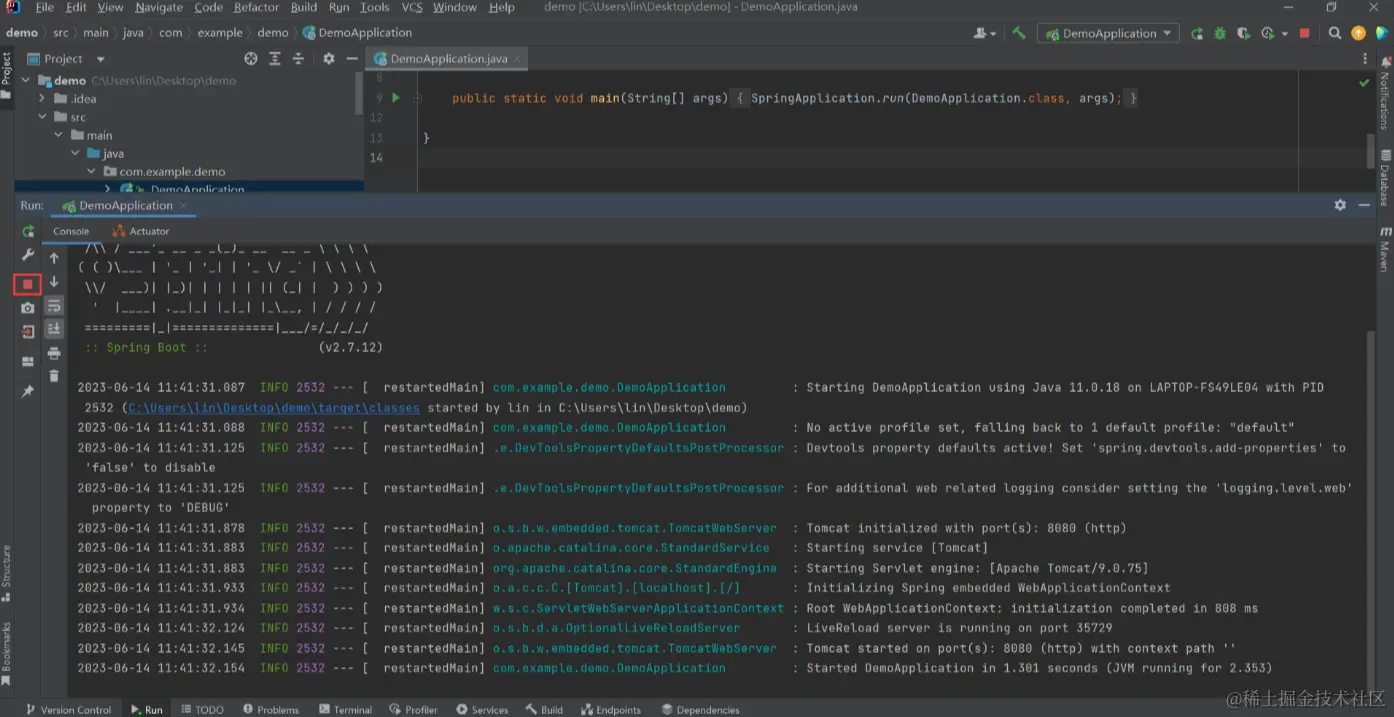Viewport: 1394px width, 717px height.
Task: Click the Build project hammer icon
Action: tap(1019, 33)
